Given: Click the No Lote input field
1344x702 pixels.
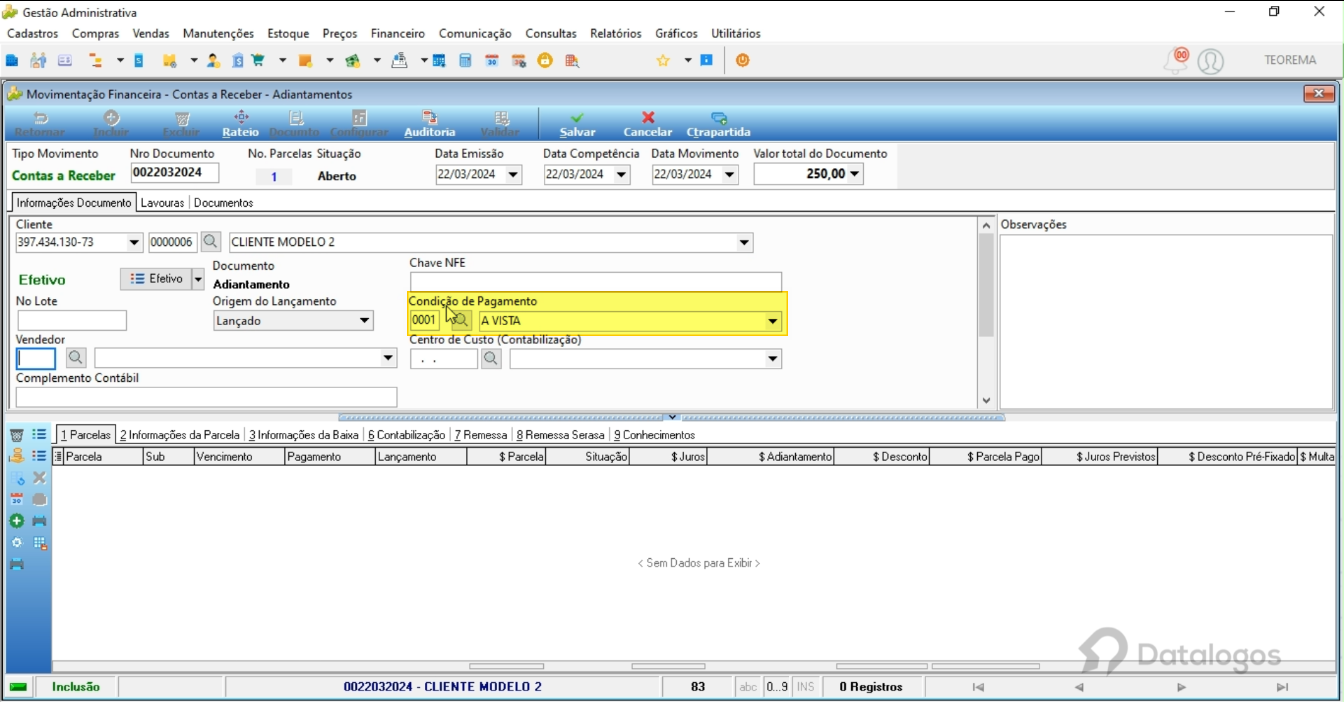Looking at the screenshot, I should pos(72,321).
